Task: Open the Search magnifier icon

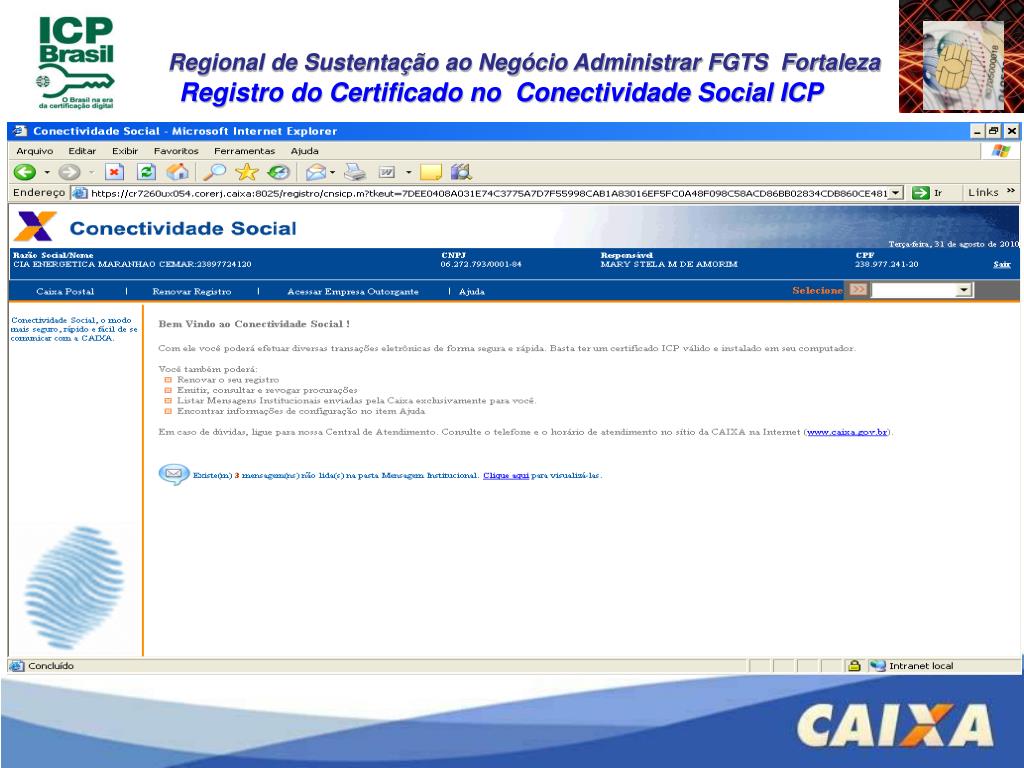Action: point(214,172)
